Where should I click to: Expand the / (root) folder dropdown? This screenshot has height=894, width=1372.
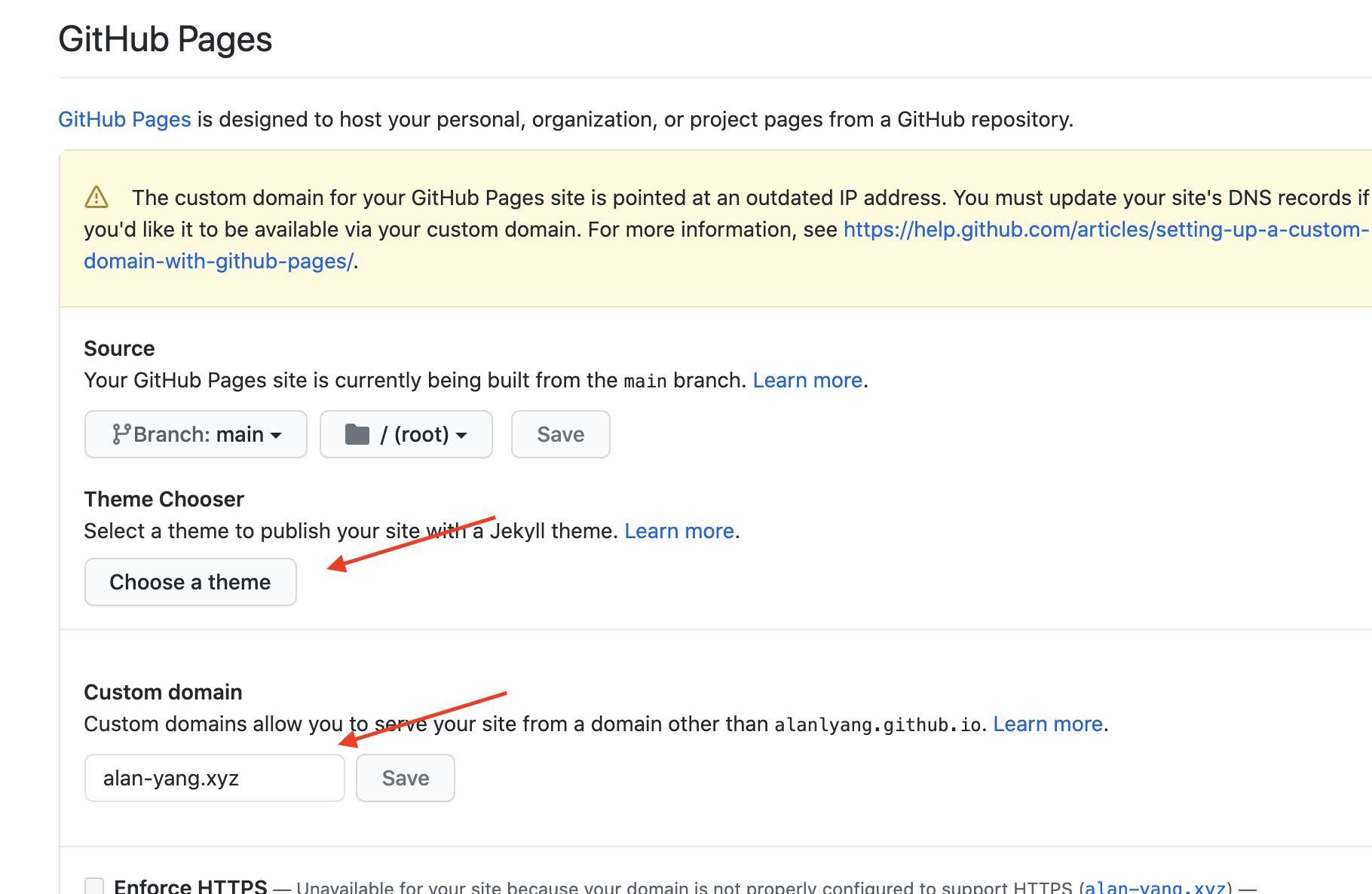pyautogui.click(x=406, y=434)
